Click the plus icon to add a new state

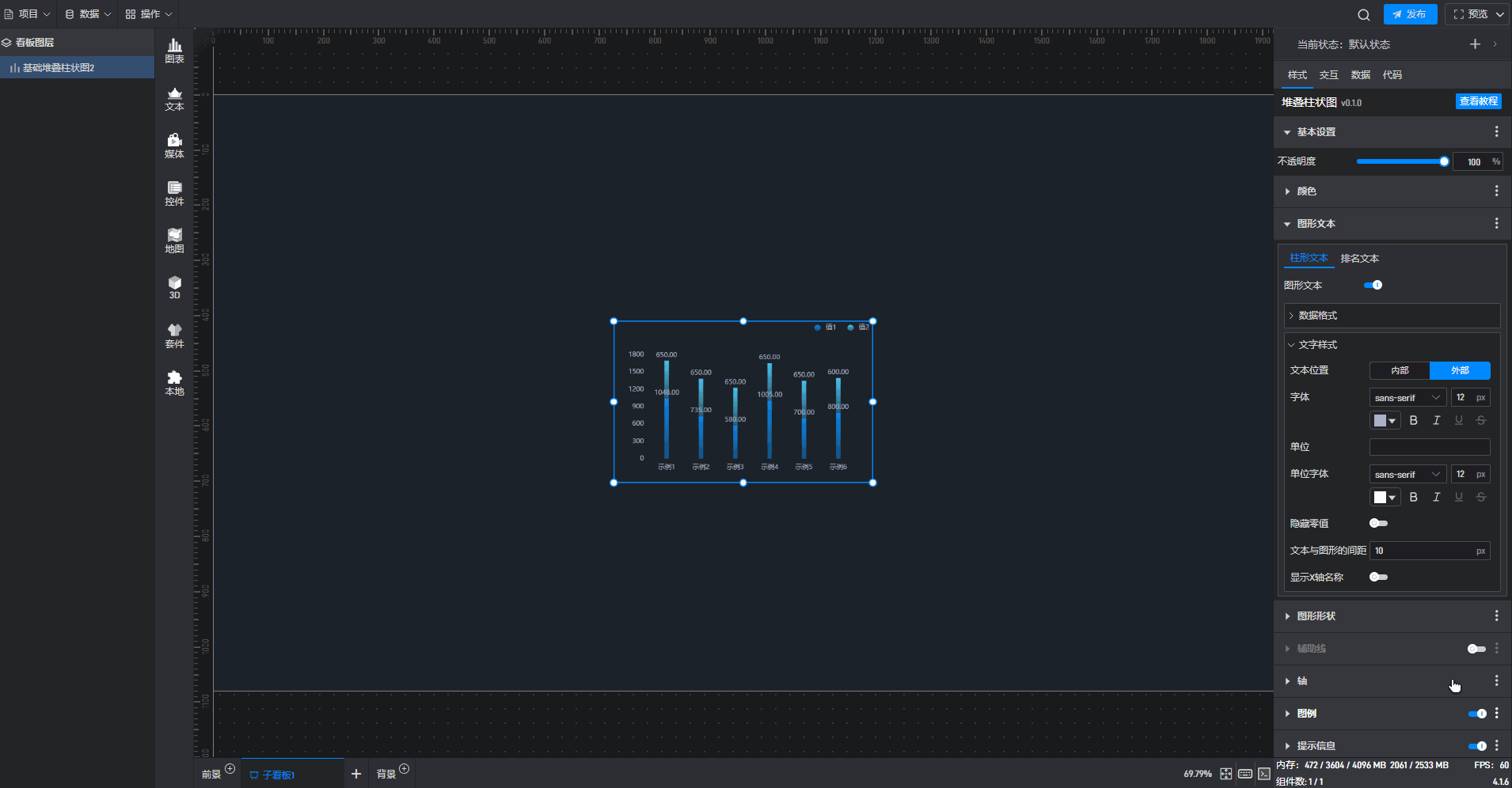[1475, 44]
